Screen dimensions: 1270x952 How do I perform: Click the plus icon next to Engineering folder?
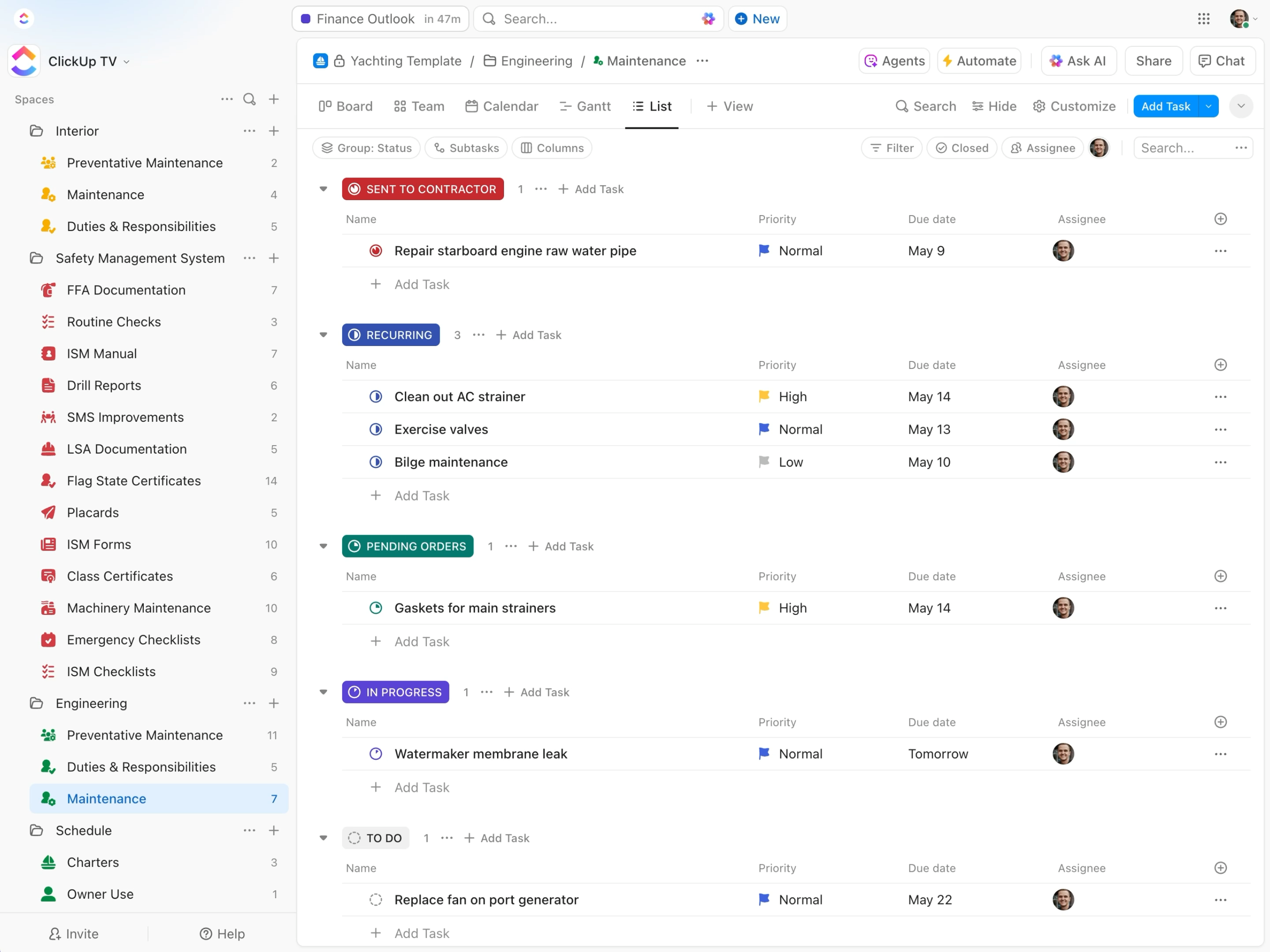[x=274, y=703]
